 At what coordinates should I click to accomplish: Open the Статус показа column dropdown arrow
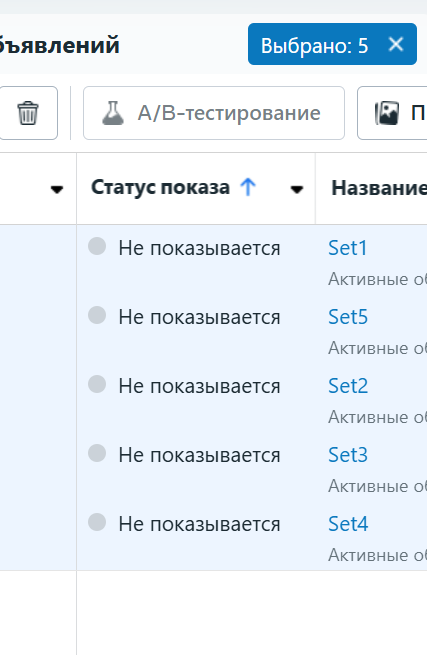(297, 190)
